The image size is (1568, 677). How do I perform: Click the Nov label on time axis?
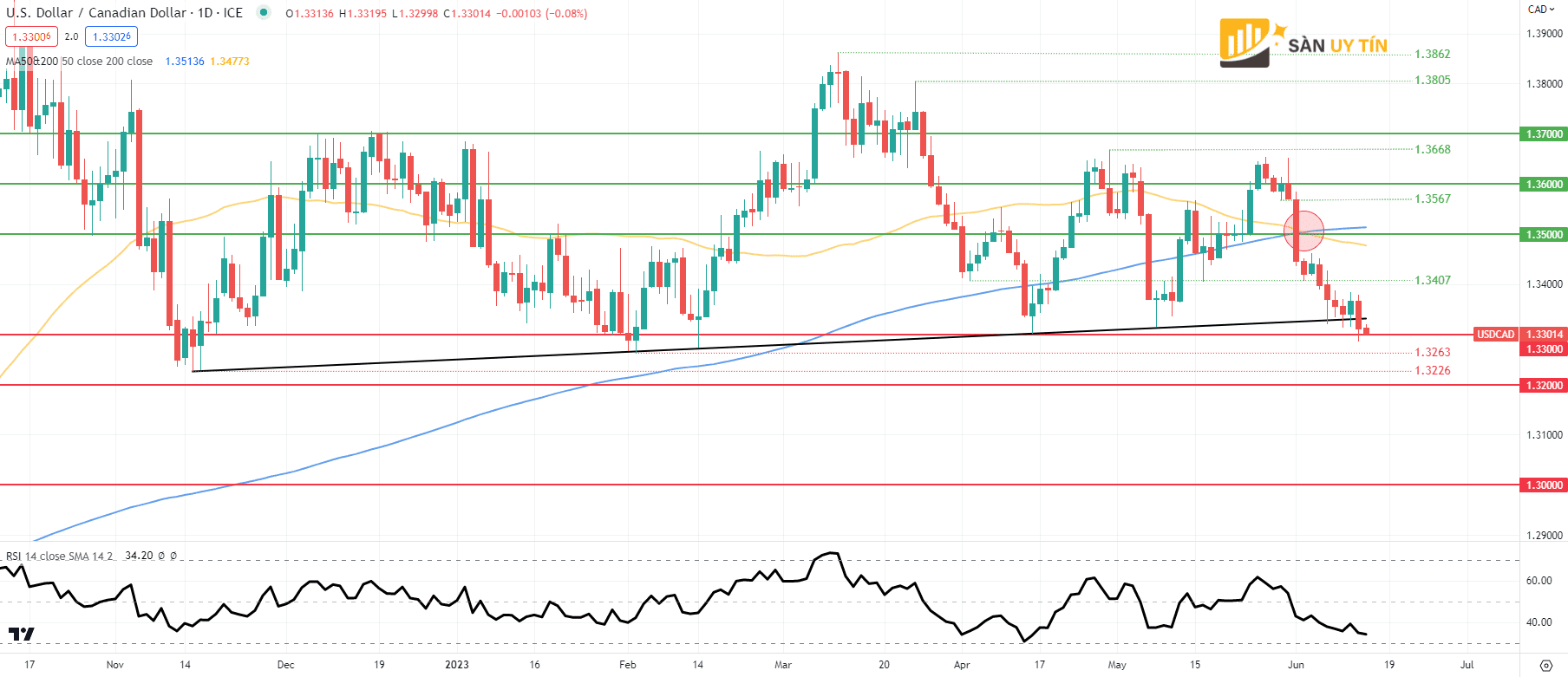click(114, 665)
